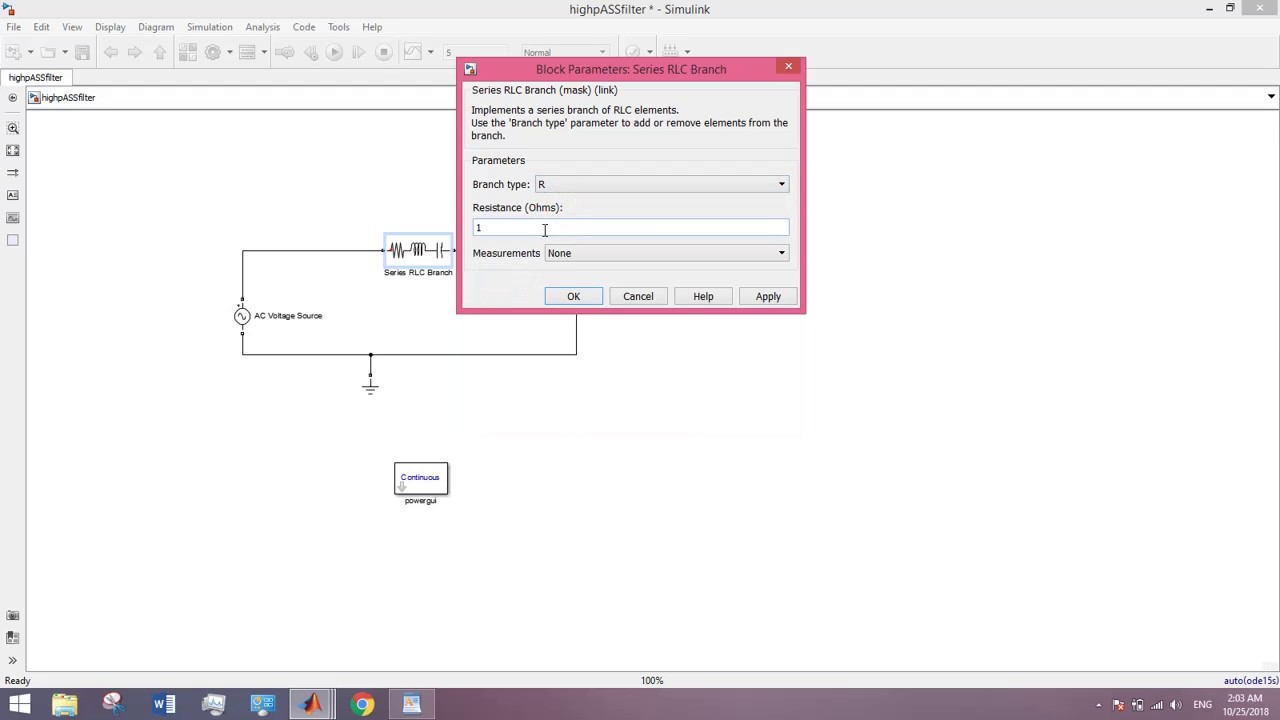Click the Windows Start button
This screenshot has height=720, width=1280.
(x=19, y=704)
